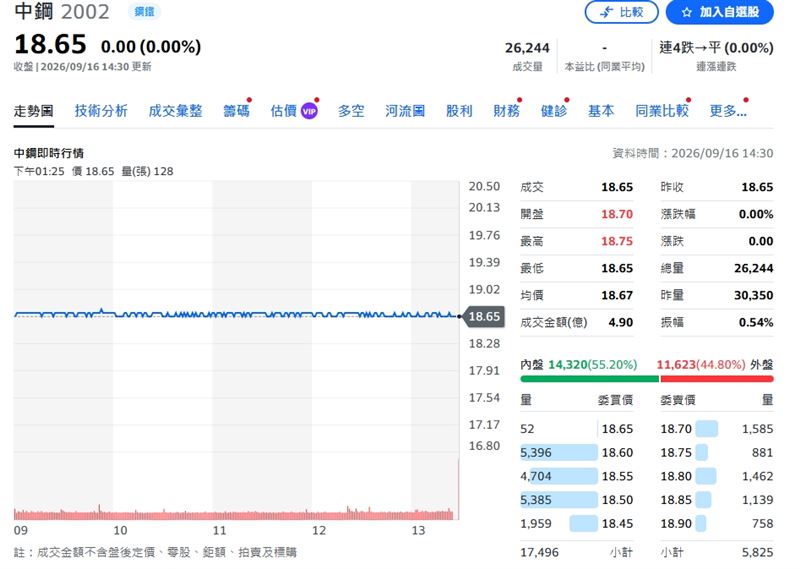Open the 財務 tab
800x569 pixels.
506,111
